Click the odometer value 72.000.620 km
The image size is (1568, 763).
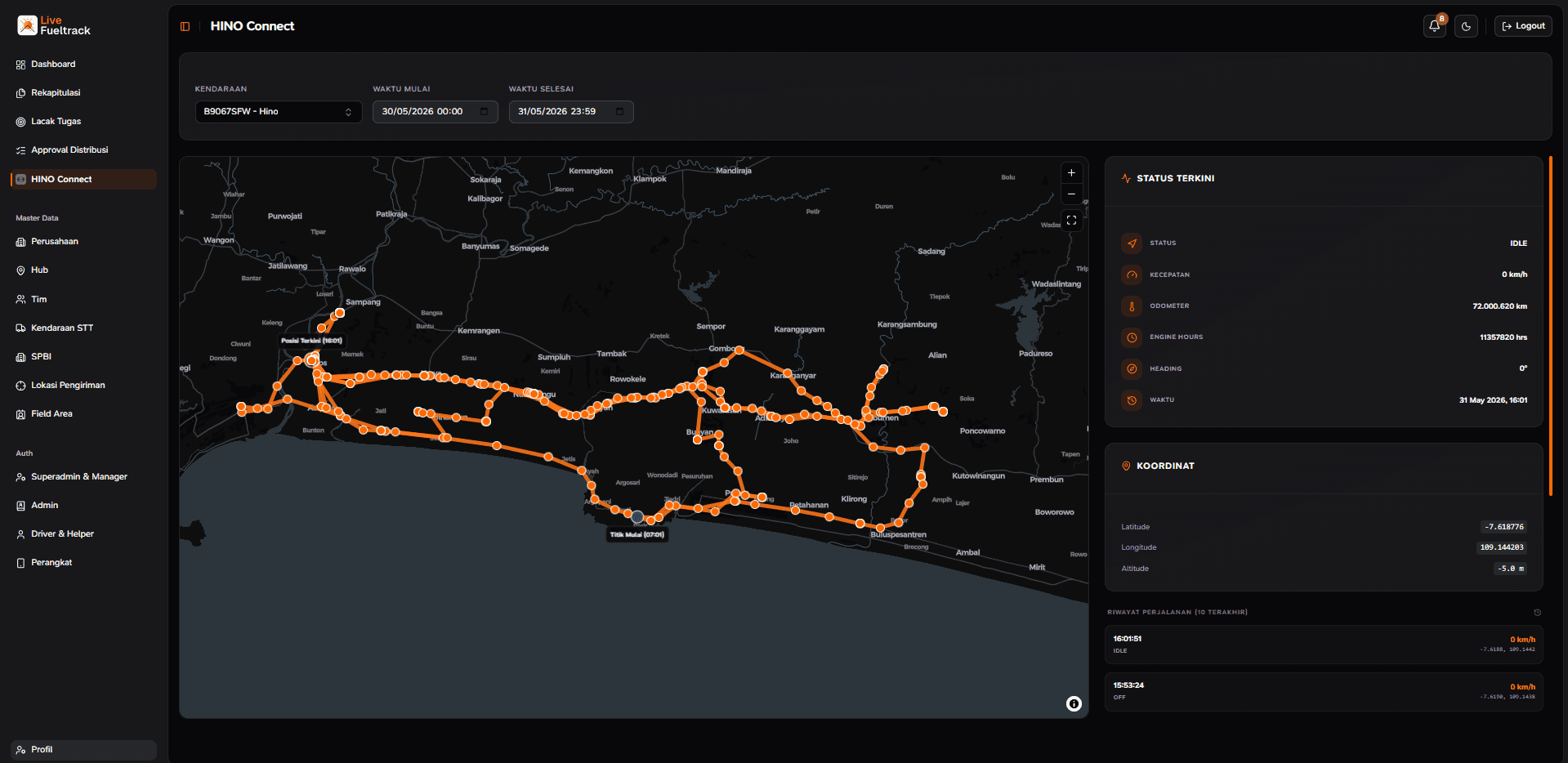coord(1499,306)
